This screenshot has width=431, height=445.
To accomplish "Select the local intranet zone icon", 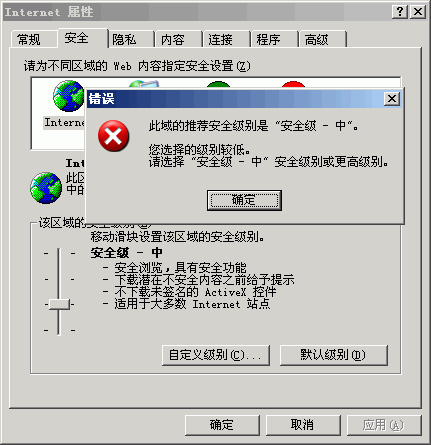I will 144,84.
